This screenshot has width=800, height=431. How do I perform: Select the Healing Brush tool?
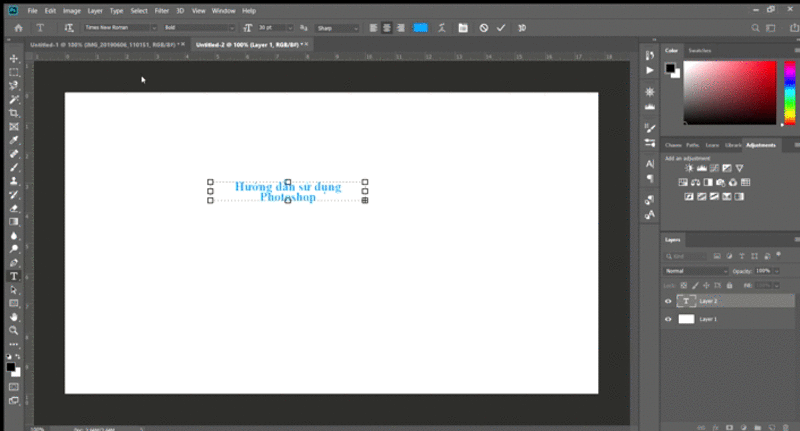click(14, 154)
